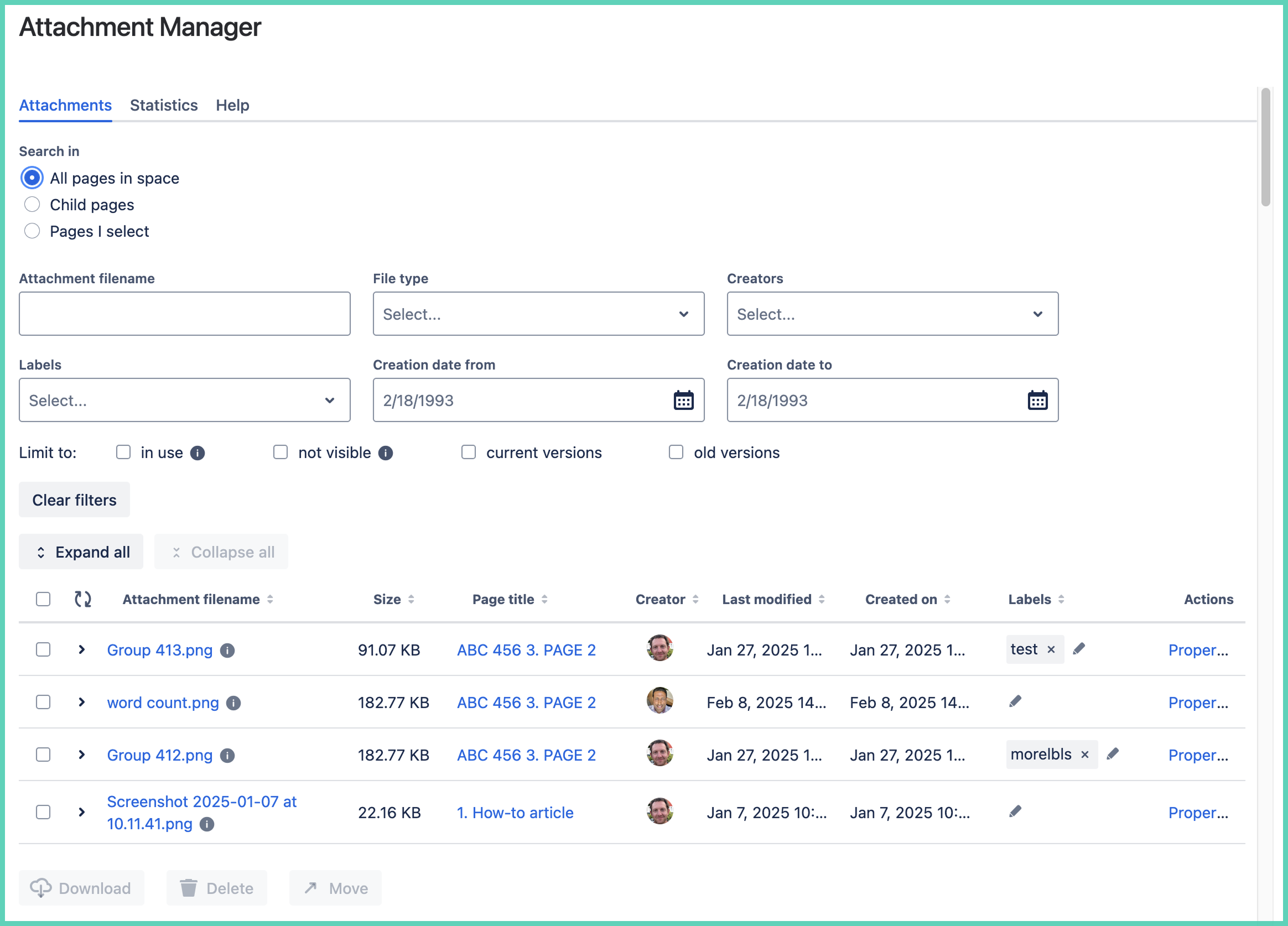Image resolution: width=1288 pixels, height=926 pixels.
Task: Open calendar picker for Creation date from
Action: coord(683,400)
